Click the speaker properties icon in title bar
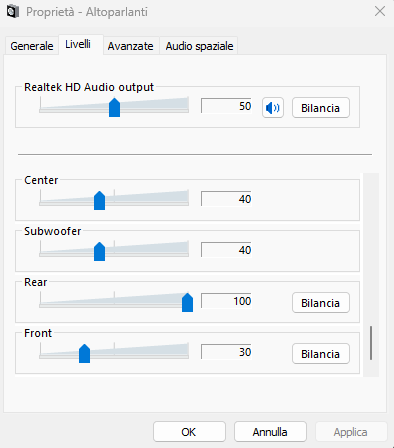Image resolution: width=394 pixels, height=448 pixels. pyautogui.click(x=13, y=12)
